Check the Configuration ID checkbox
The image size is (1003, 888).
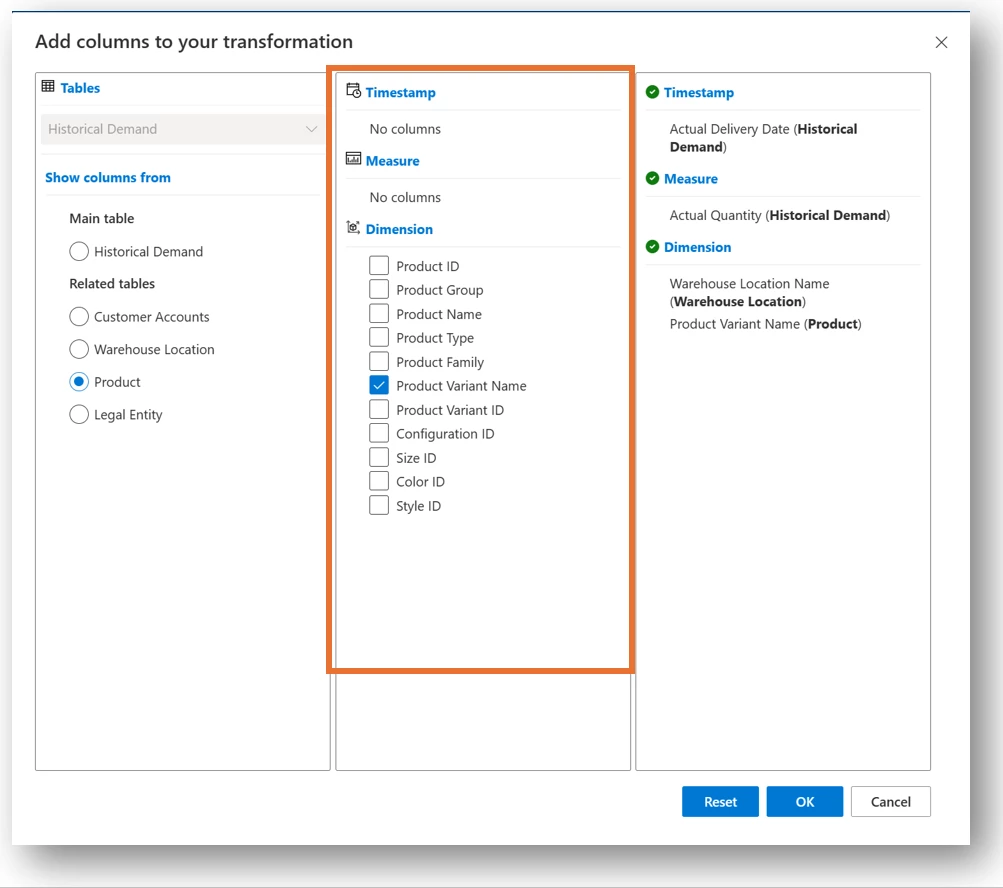(379, 433)
